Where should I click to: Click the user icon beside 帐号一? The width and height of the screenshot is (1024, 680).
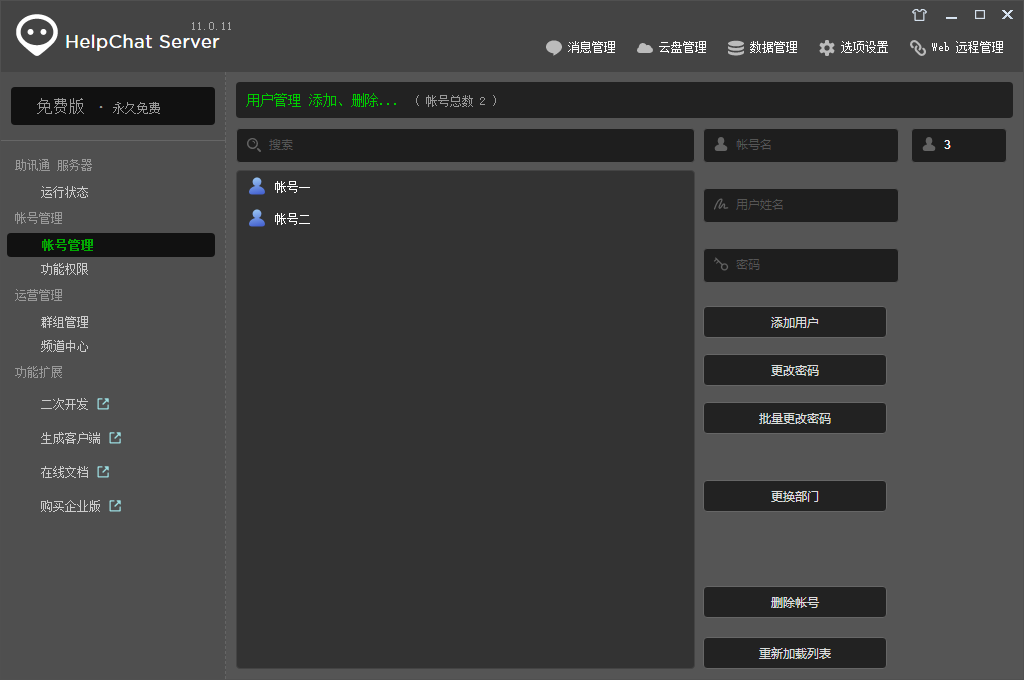tap(257, 186)
